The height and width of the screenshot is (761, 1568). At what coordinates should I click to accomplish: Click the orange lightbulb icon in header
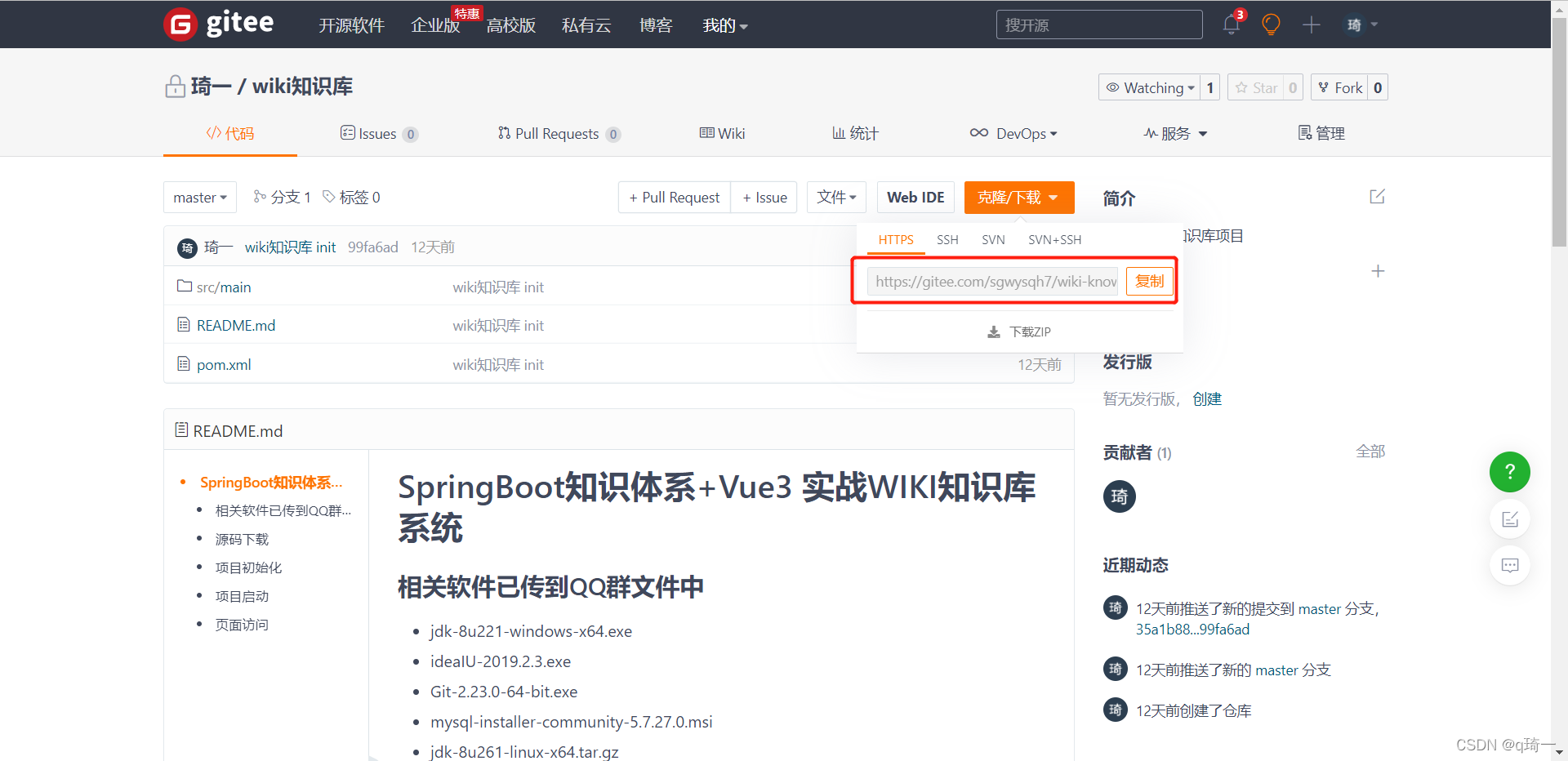[x=1271, y=24]
